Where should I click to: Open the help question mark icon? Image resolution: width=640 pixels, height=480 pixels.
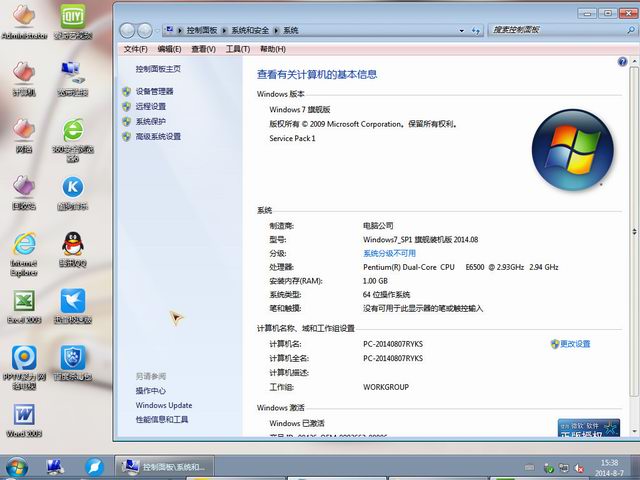pyautogui.click(x=622, y=62)
